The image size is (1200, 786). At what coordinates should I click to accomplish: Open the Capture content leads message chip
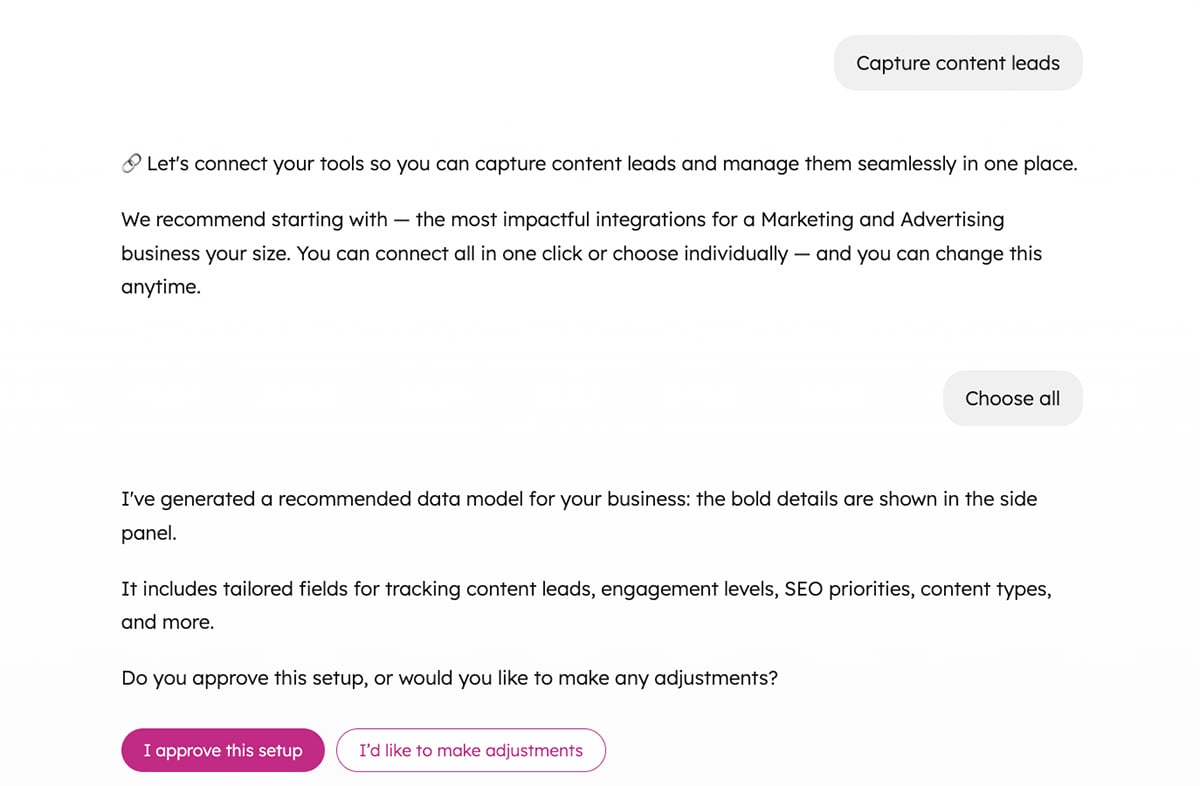[957, 62]
